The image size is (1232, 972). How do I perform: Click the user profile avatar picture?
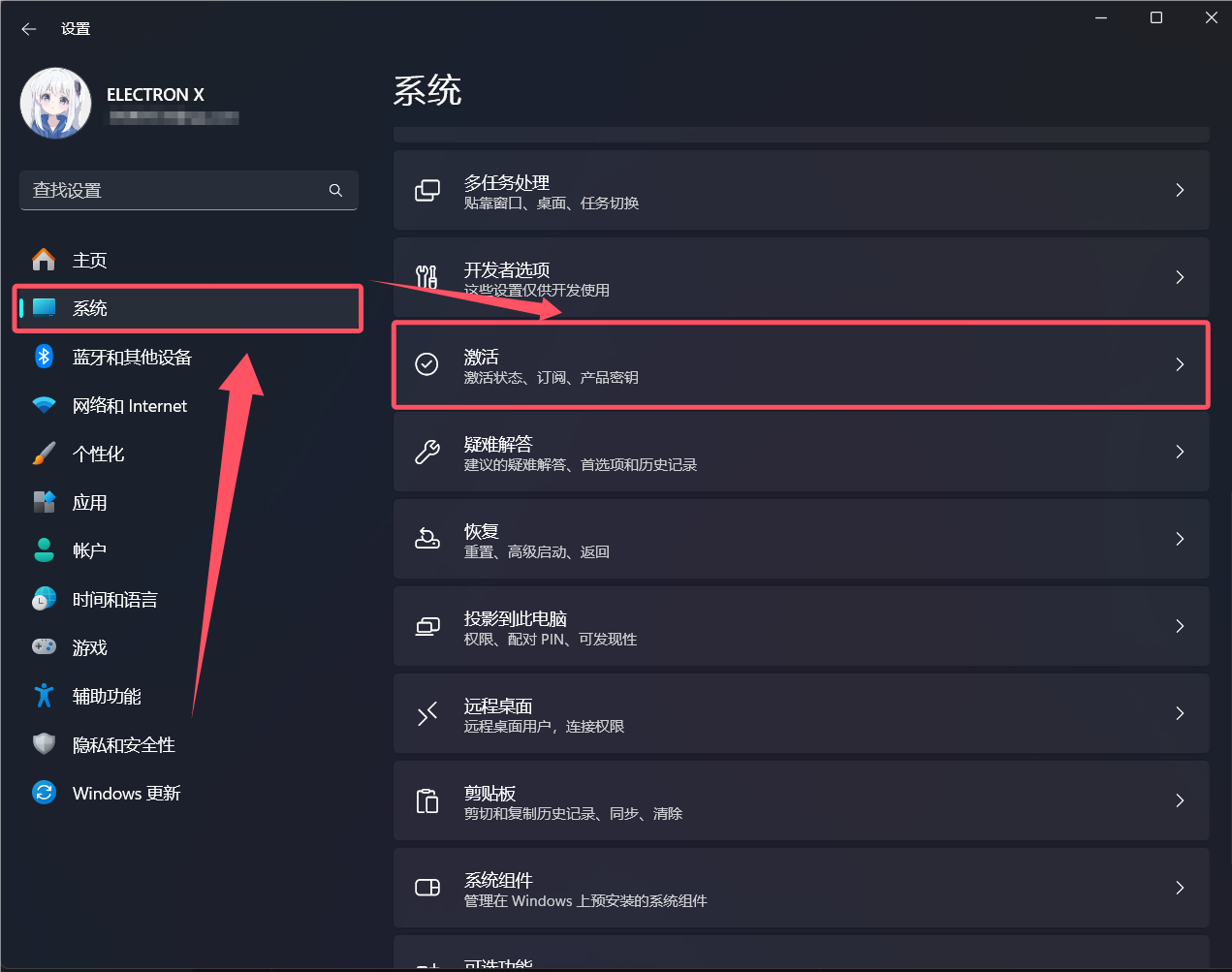point(56,104)
